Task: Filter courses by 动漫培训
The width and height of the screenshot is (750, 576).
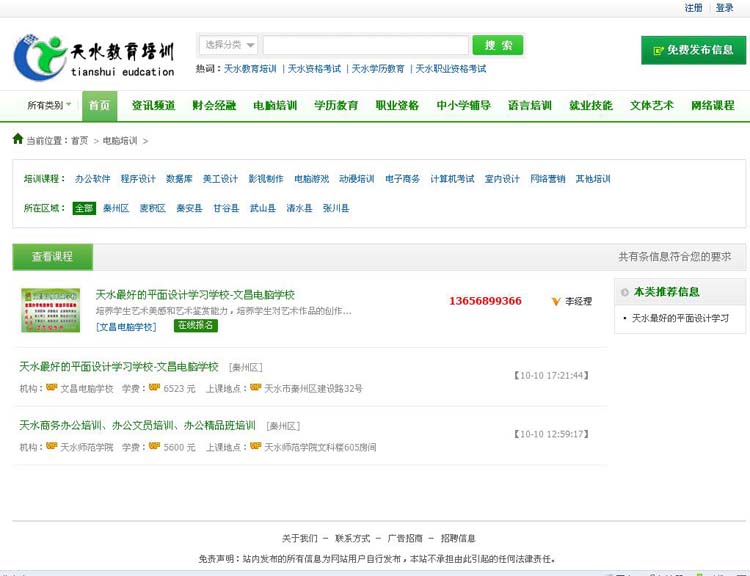Action: 356,179
